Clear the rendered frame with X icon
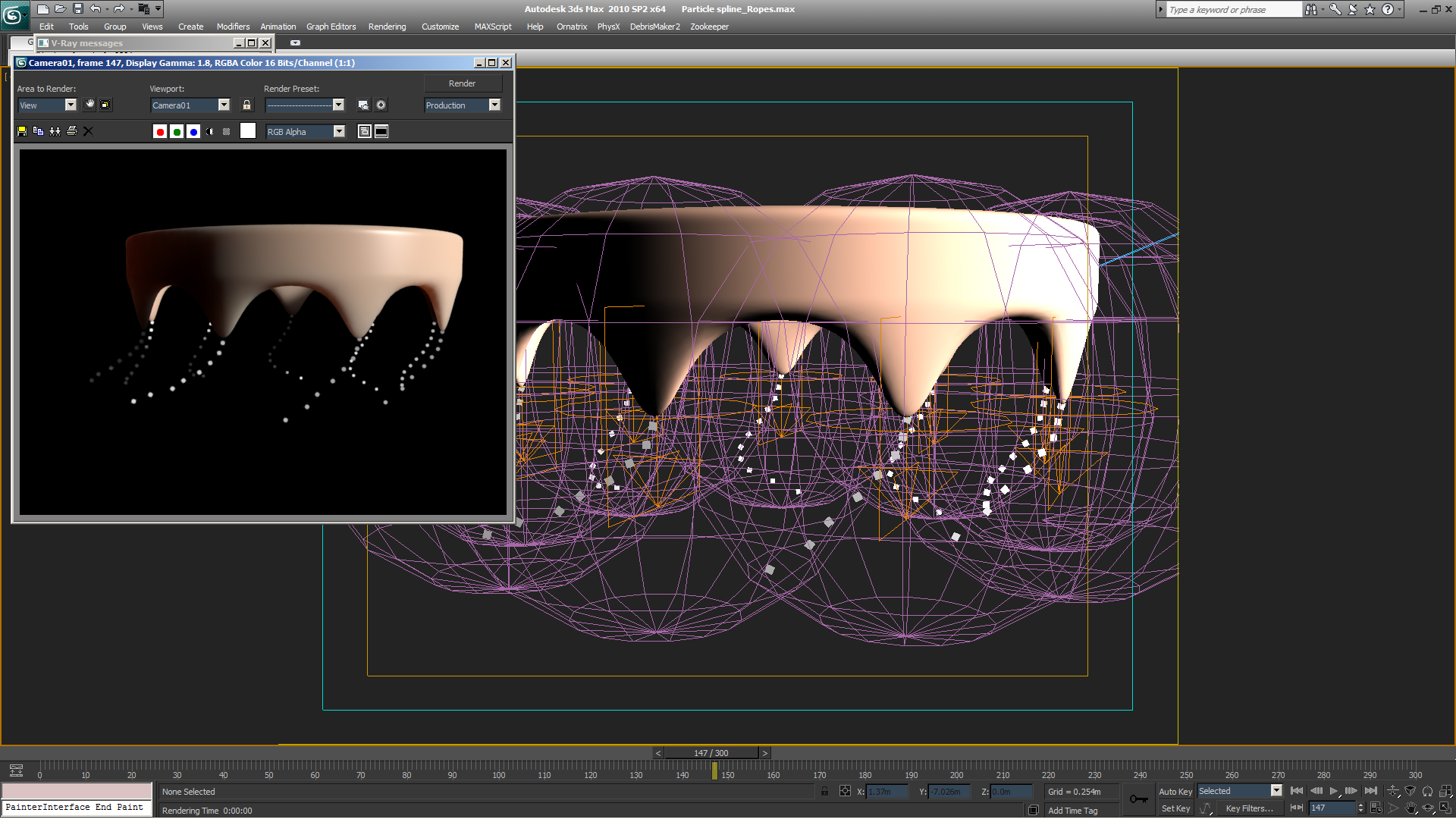The image size is (1456, 819). (88, 131)
